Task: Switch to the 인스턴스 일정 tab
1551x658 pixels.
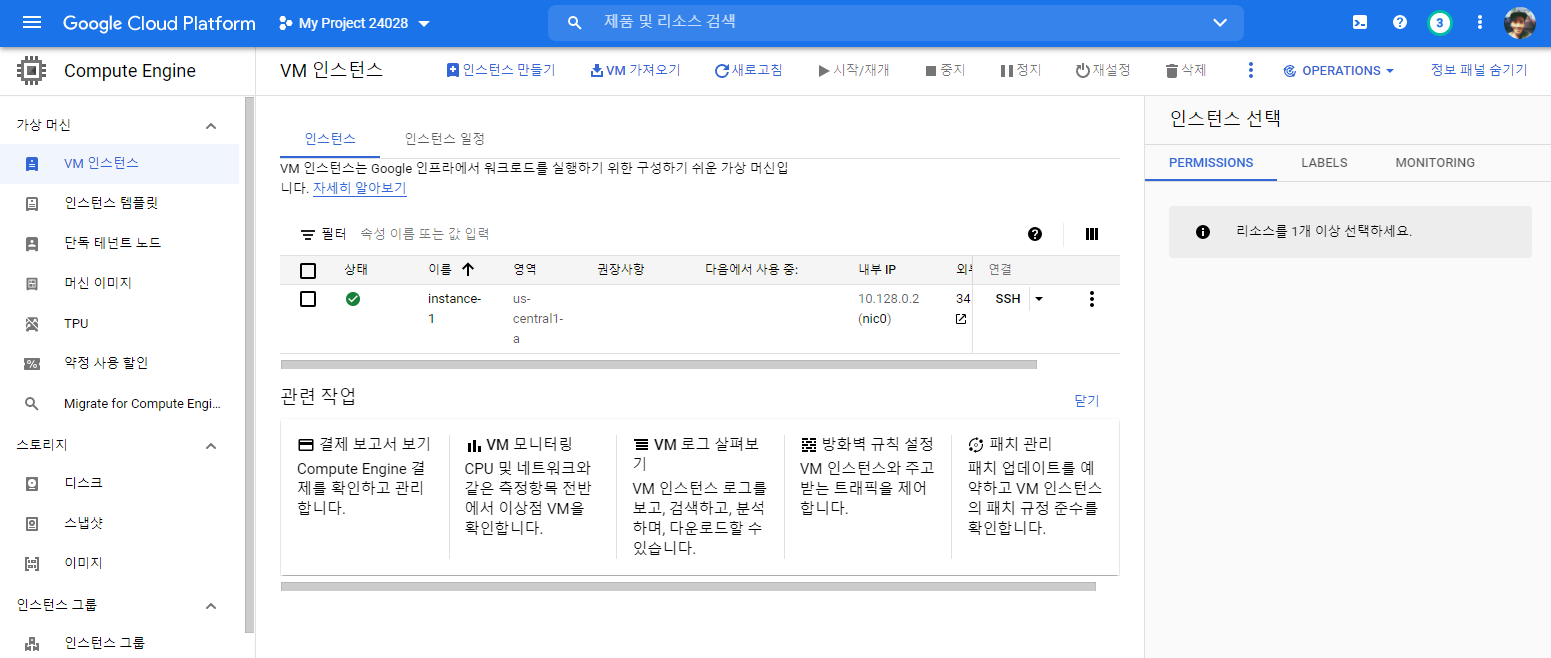Action: (445, 139)
